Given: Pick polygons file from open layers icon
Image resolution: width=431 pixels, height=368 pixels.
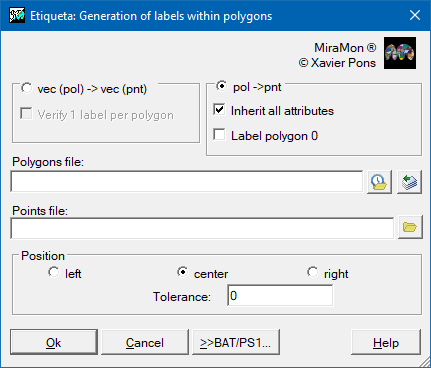Looking at the screenshot, I should click(x=410, y=182).
